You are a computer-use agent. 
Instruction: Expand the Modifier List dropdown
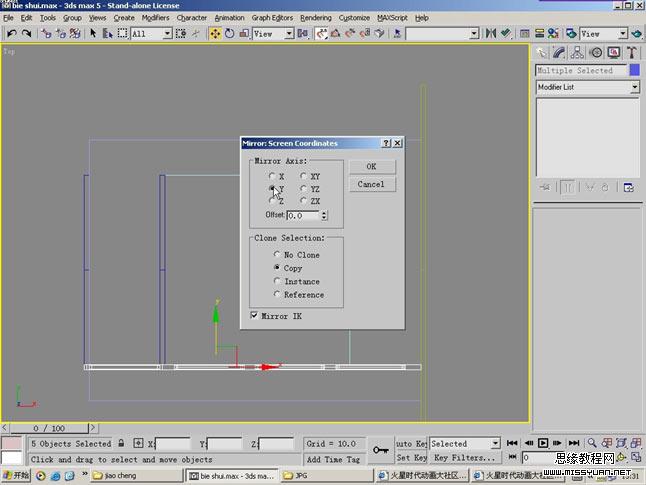click(x=635, y=87)
